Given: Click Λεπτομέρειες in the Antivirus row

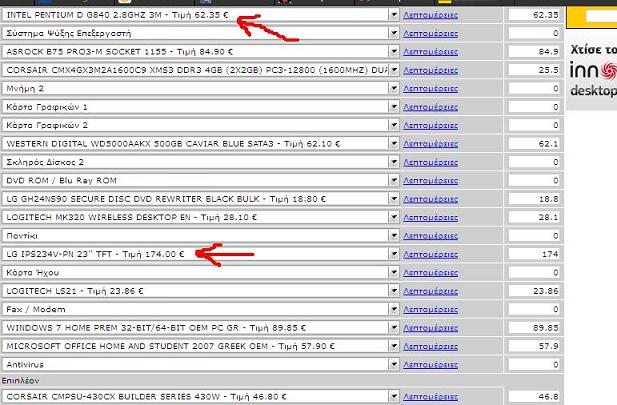Looking at the screenshot, I should pos(430,364).
